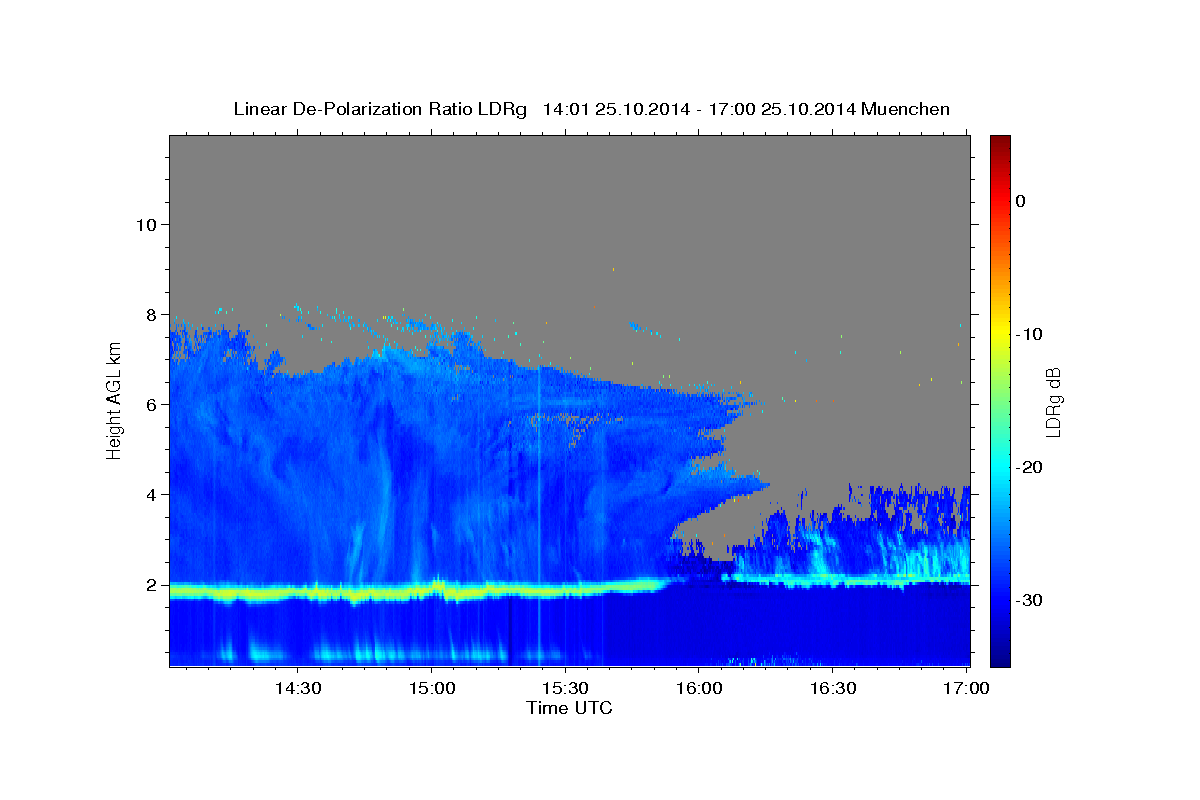Image resolution: width=1200 pixels, height=800 pixels.
Task: Select the 16:30 time tick label
Action: click(x=832, y=689)
